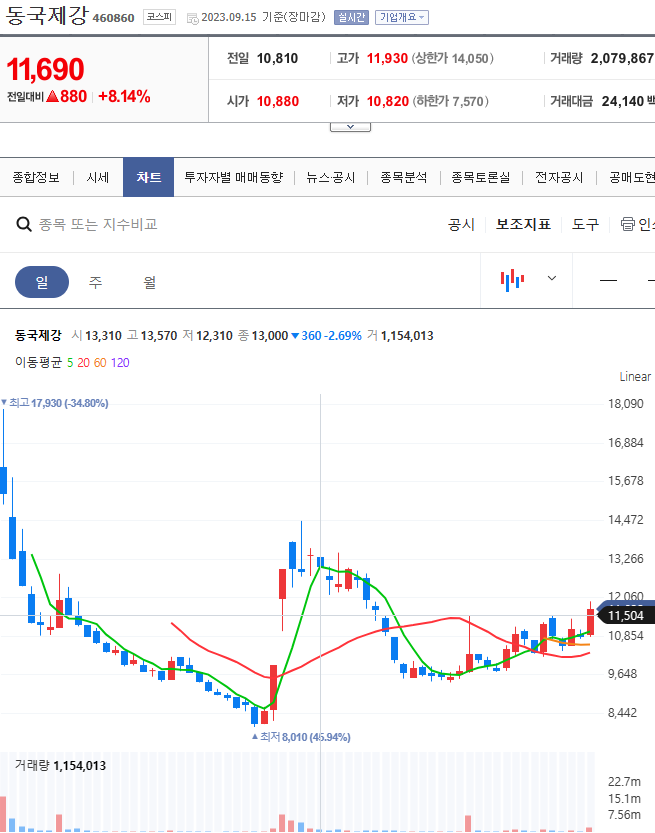
Task: Open the 전자공시 tab
Action: (559, 177)
